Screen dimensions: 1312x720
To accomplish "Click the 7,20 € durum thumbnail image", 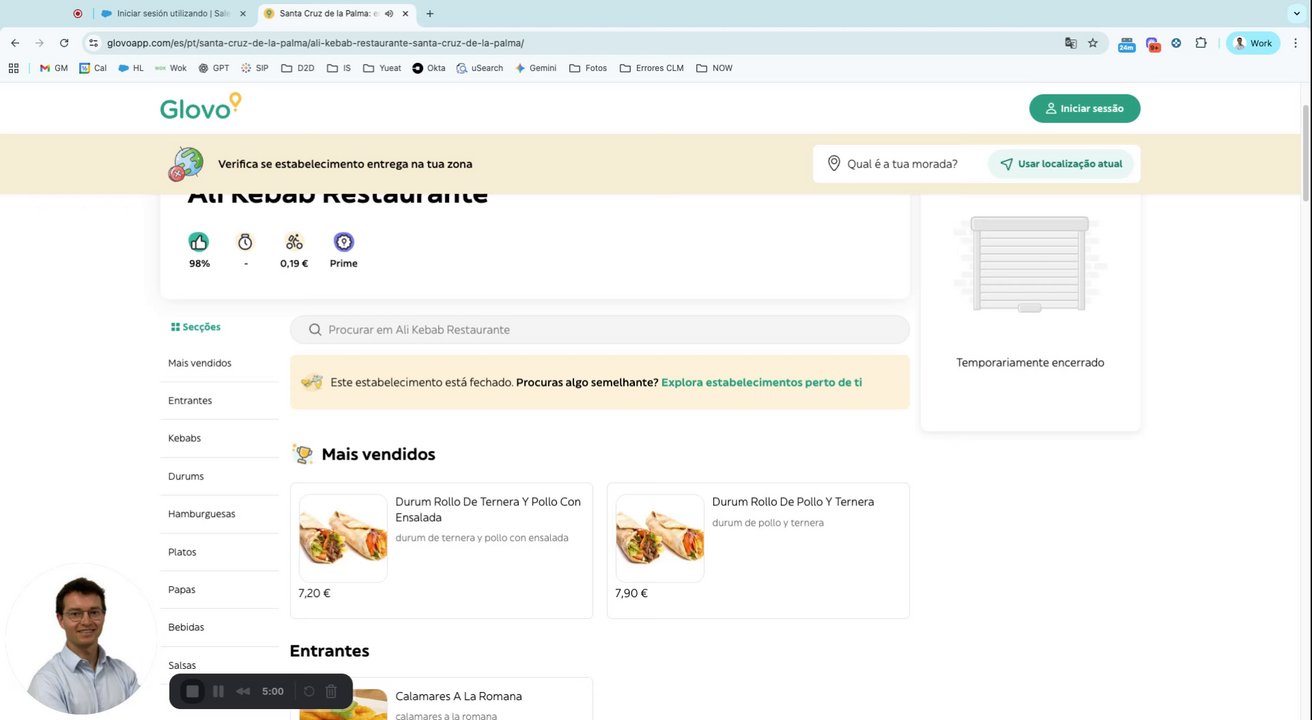I will (343, 538).
